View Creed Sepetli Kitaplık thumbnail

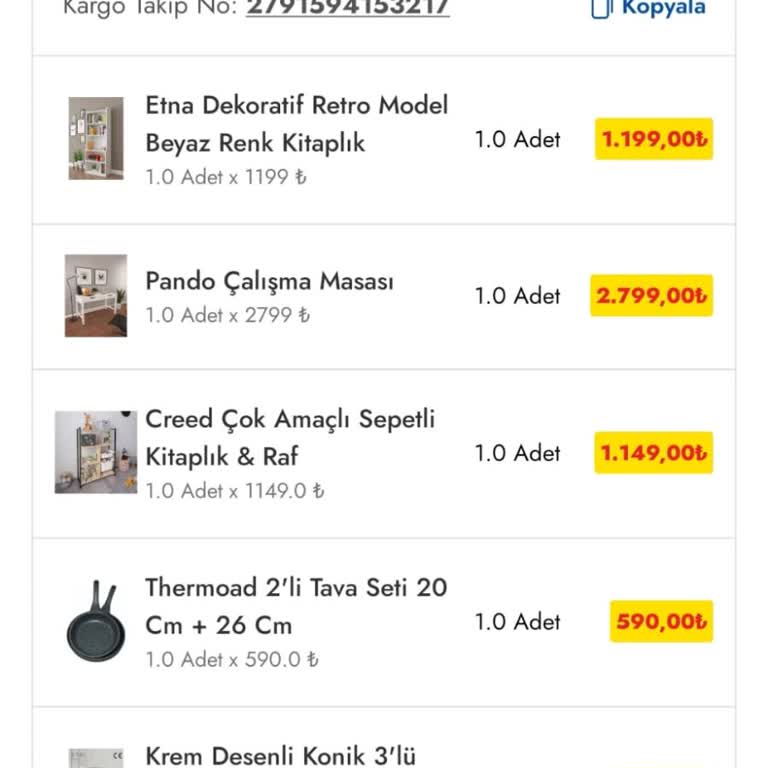click(96, 452)
